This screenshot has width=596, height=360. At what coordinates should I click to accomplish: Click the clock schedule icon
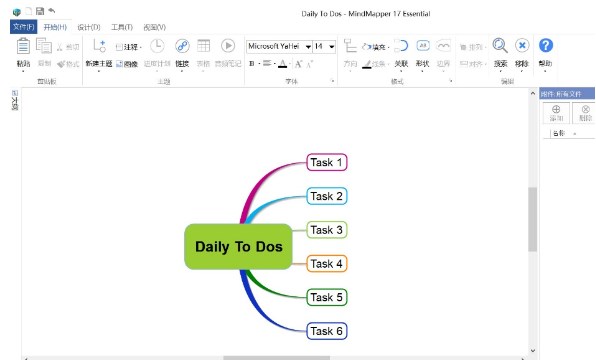[x=157, y=46]
